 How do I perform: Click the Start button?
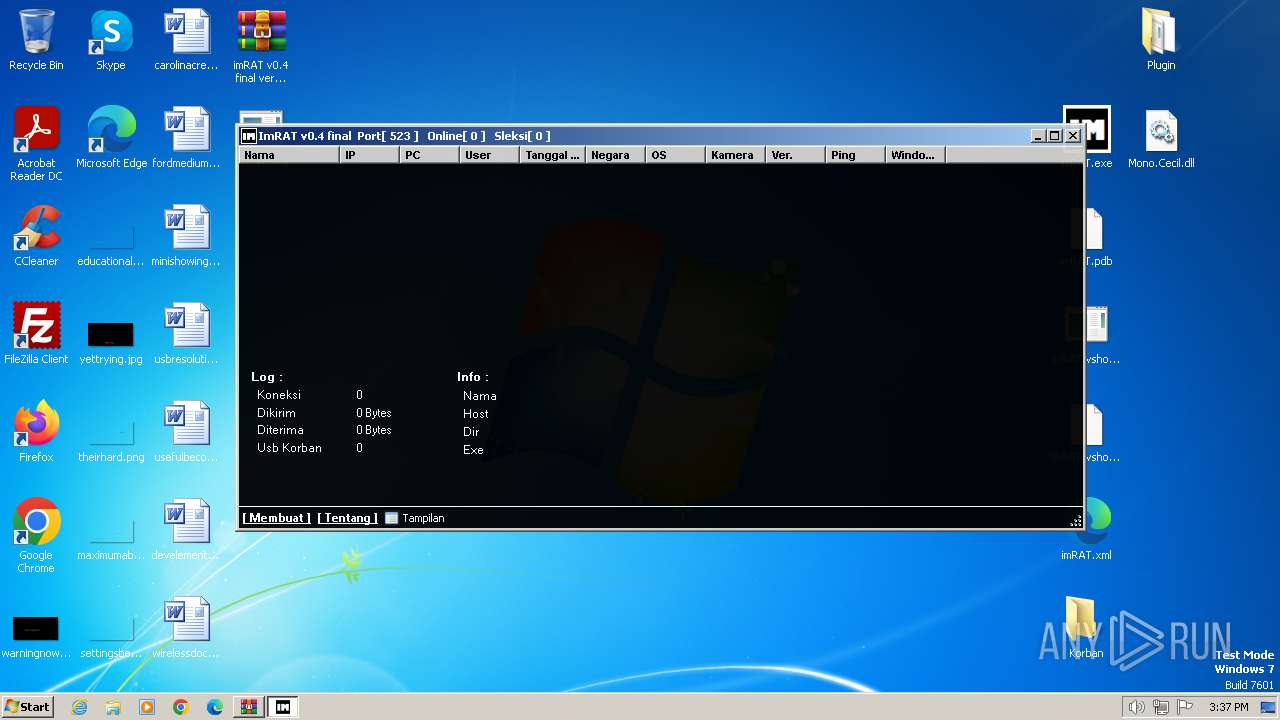[28, 707]
